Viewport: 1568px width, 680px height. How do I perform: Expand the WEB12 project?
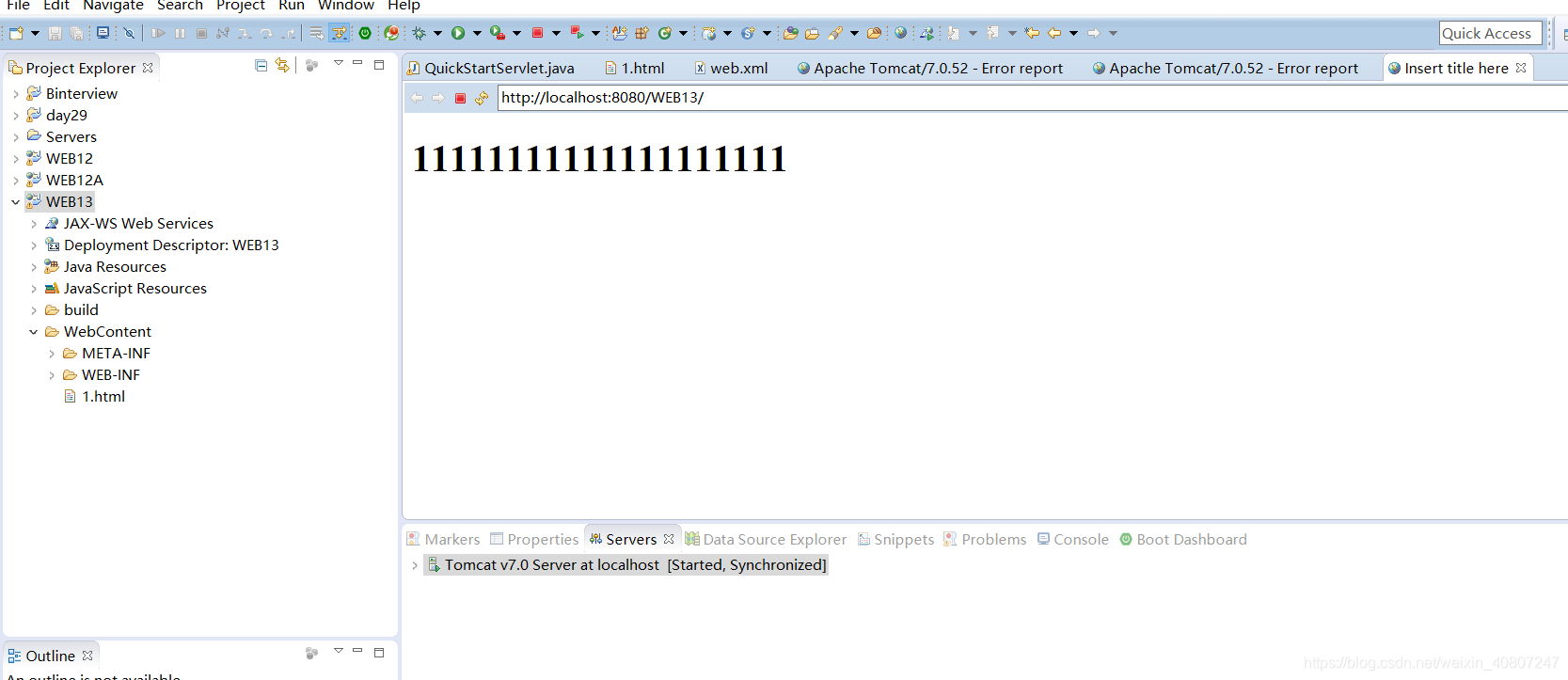tap(16, 158)
